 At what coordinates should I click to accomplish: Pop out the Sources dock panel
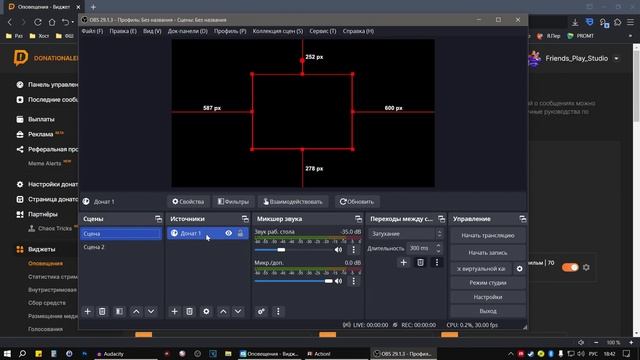pos(245,219)
